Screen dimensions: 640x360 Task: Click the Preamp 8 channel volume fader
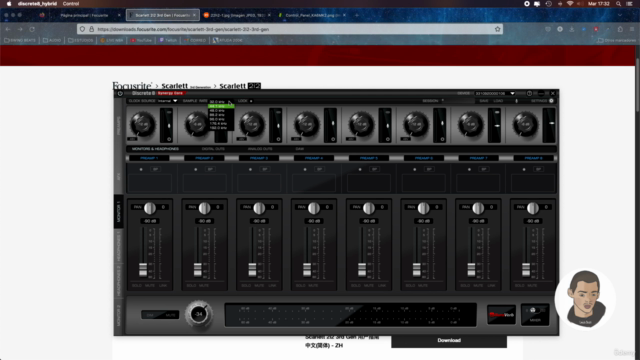click(526, 269)
